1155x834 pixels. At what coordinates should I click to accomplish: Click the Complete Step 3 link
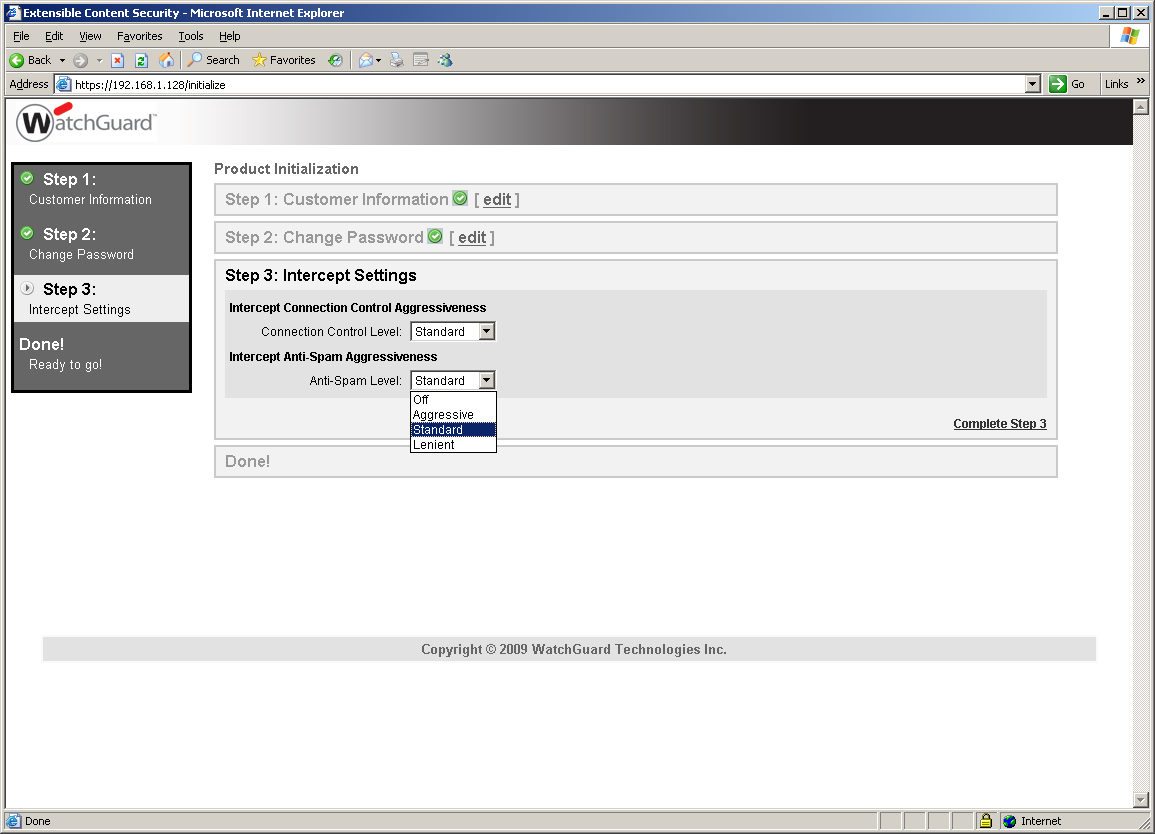click(x=1000, y=424)
